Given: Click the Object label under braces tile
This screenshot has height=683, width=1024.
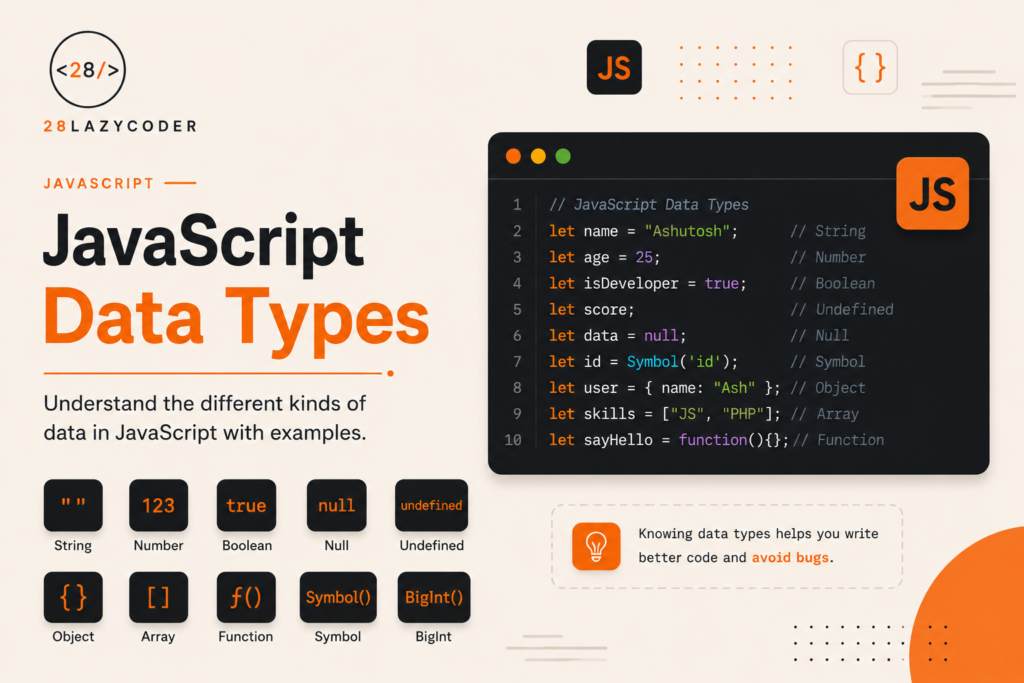Looking at the screenshot, I should [73, 637].
